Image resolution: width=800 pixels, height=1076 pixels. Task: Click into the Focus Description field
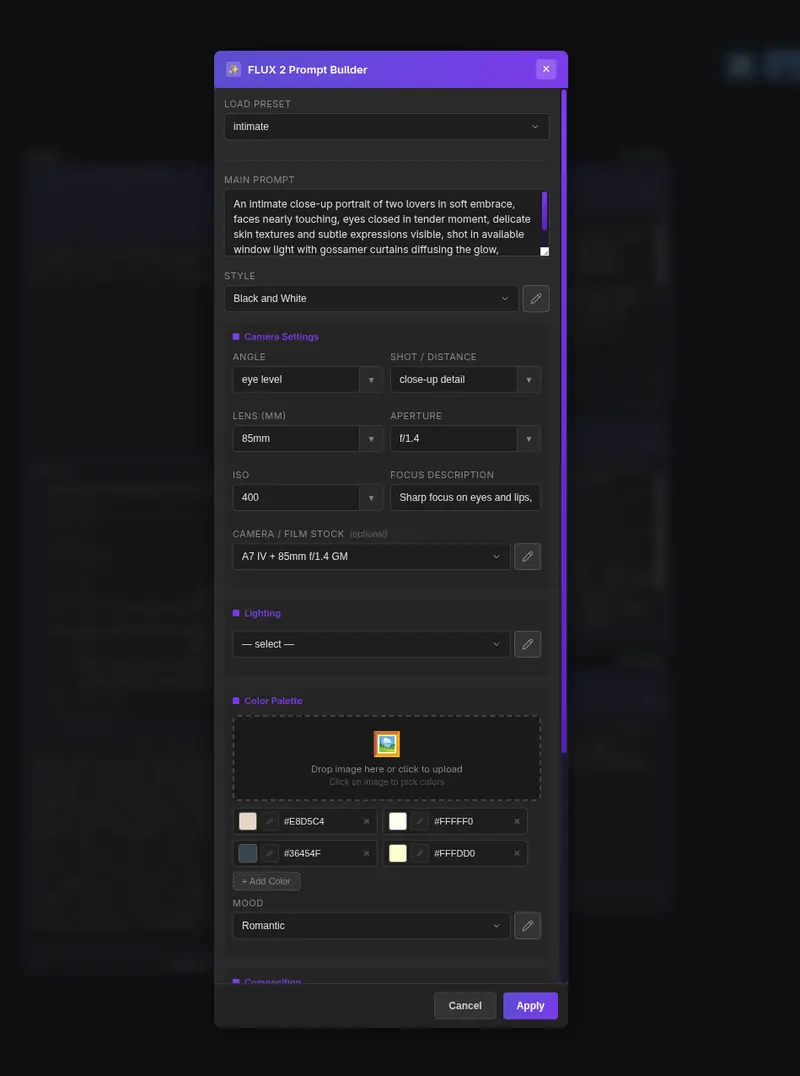pyautogui.click(x=465, y=497)
